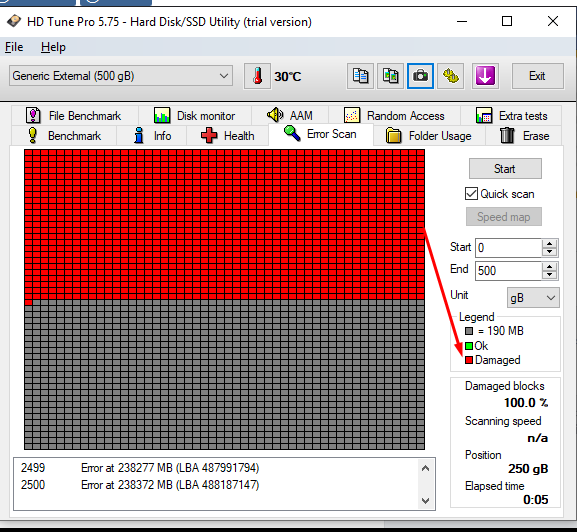Click the copy screenshot to clipboard icon
Screen dimensions: 577x532
pos(390,76)
